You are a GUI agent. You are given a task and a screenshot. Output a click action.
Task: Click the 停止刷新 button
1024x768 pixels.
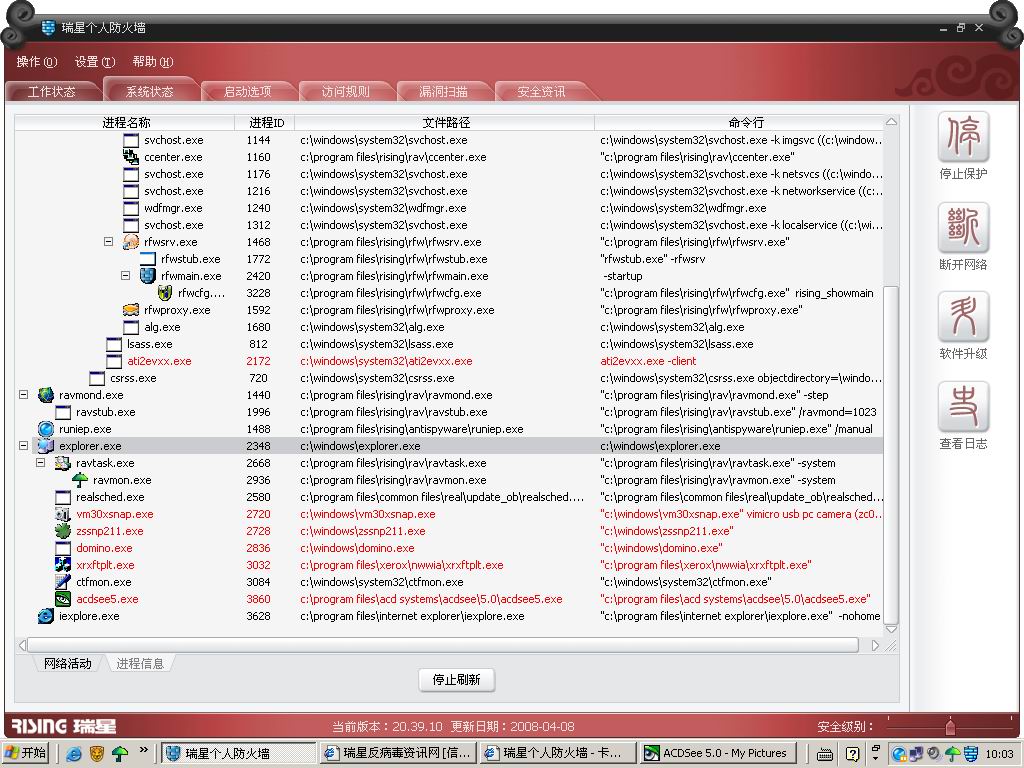click(456, 680)
